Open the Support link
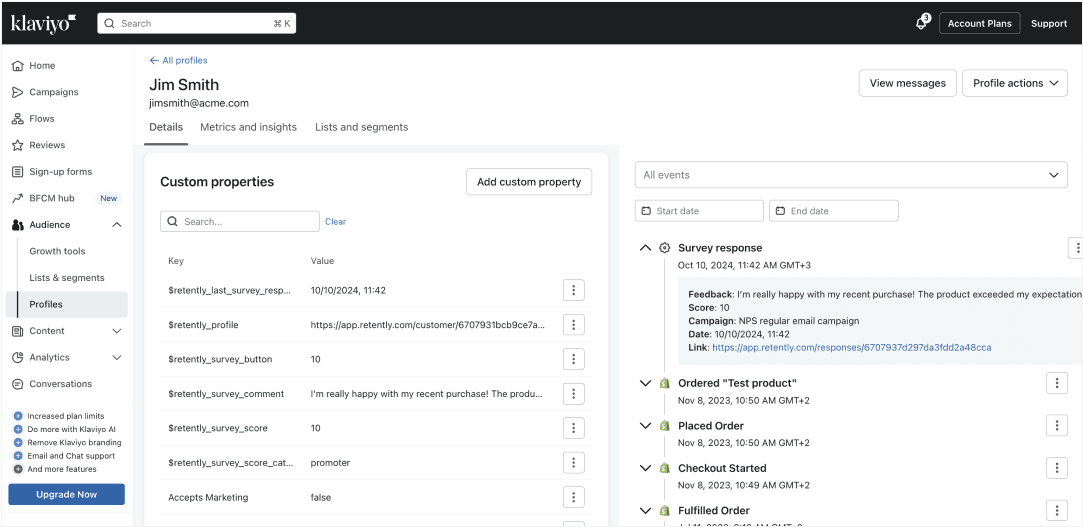The height and width of the screenshot is (527, 1083). pos(1049,23)
